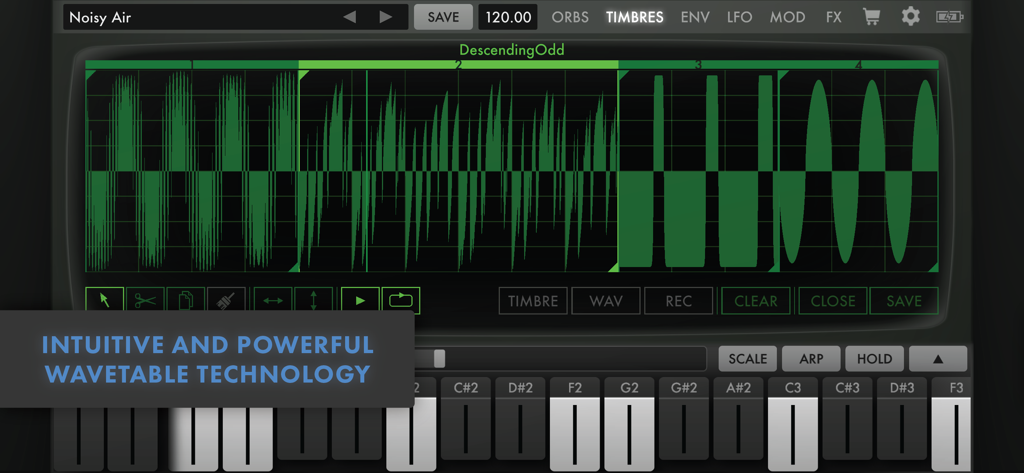Screen dimensions: 1024x473
Task: Open the LFO tab
Action: point(739,17)
